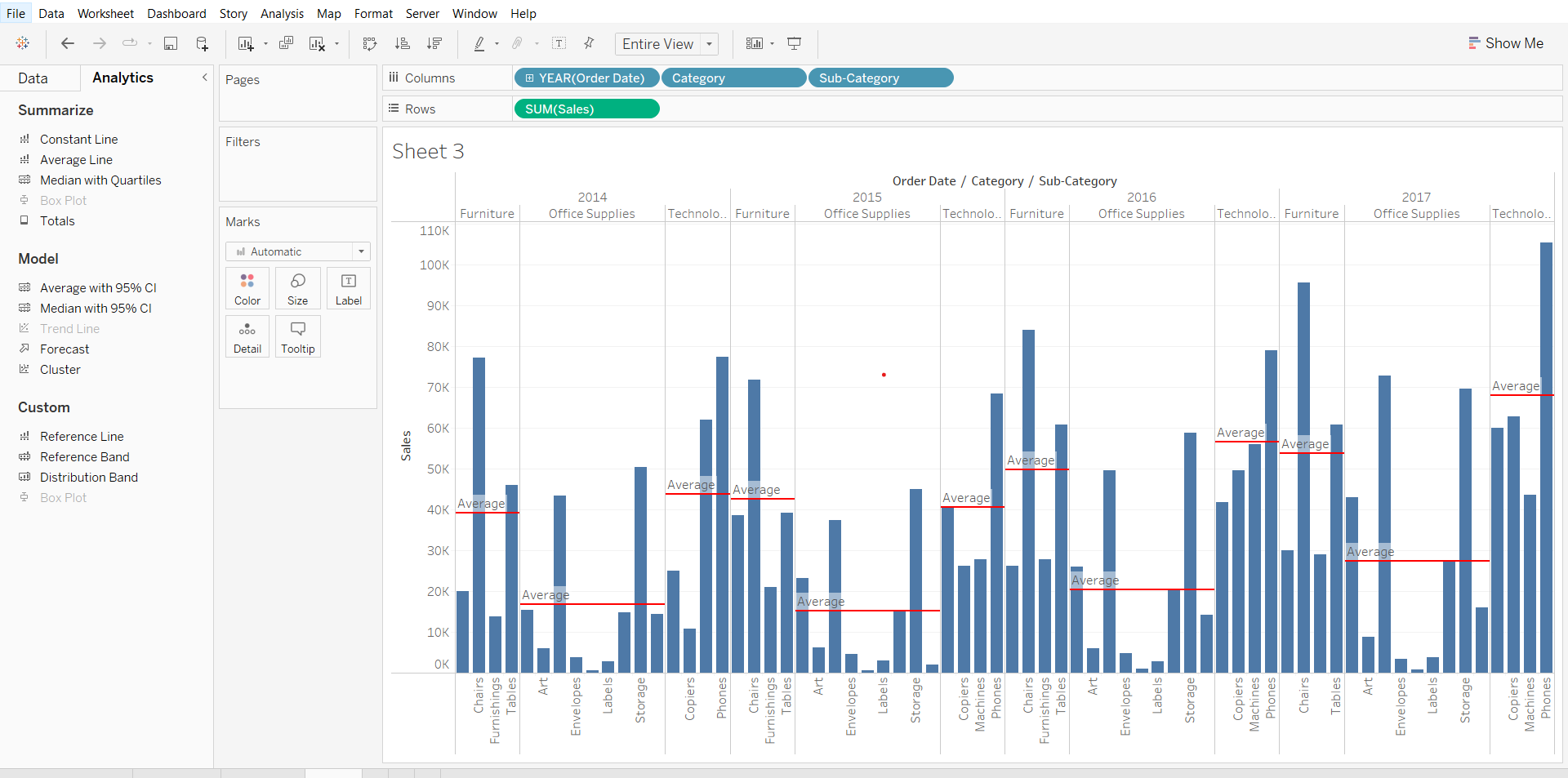The width and height of the screenshot is (1568, 778).
Task: Save the workbook with the disk icon
Action: [x=171, y=43]
